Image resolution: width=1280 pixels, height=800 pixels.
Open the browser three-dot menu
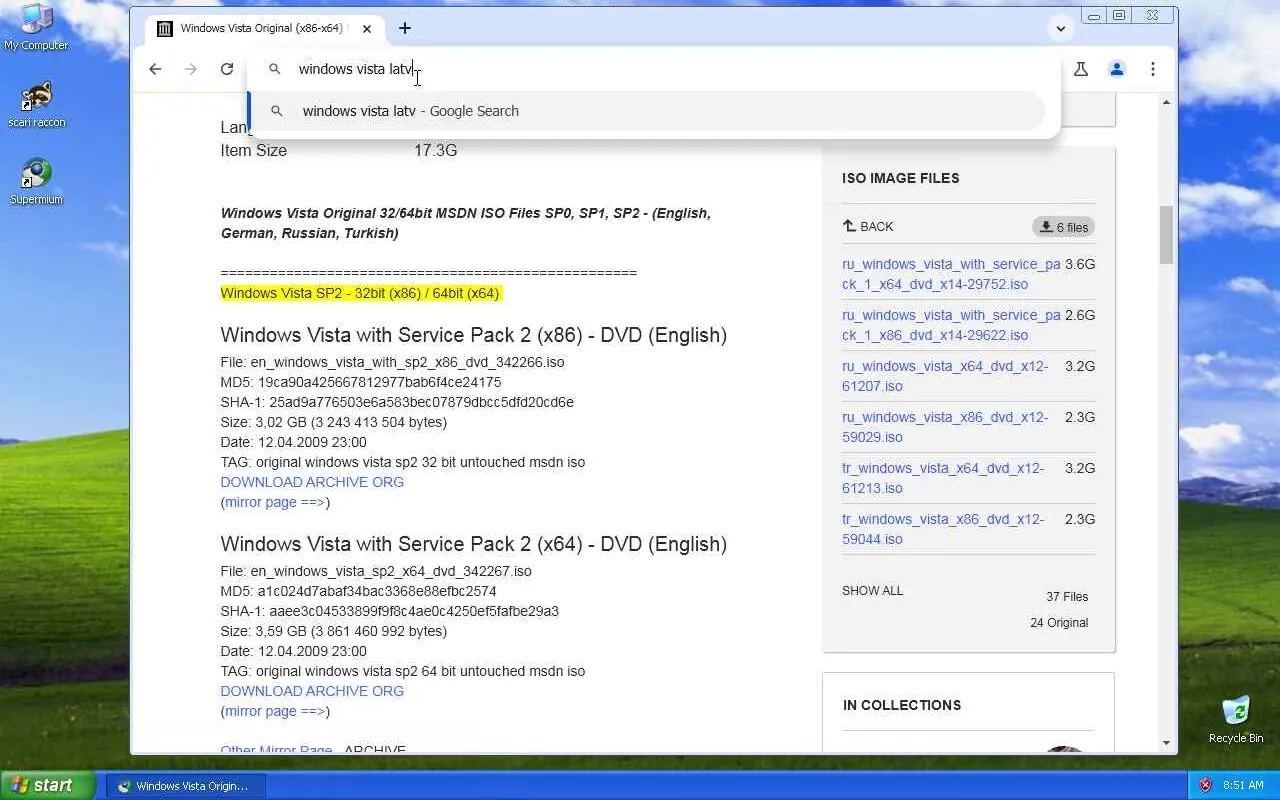1153,69
